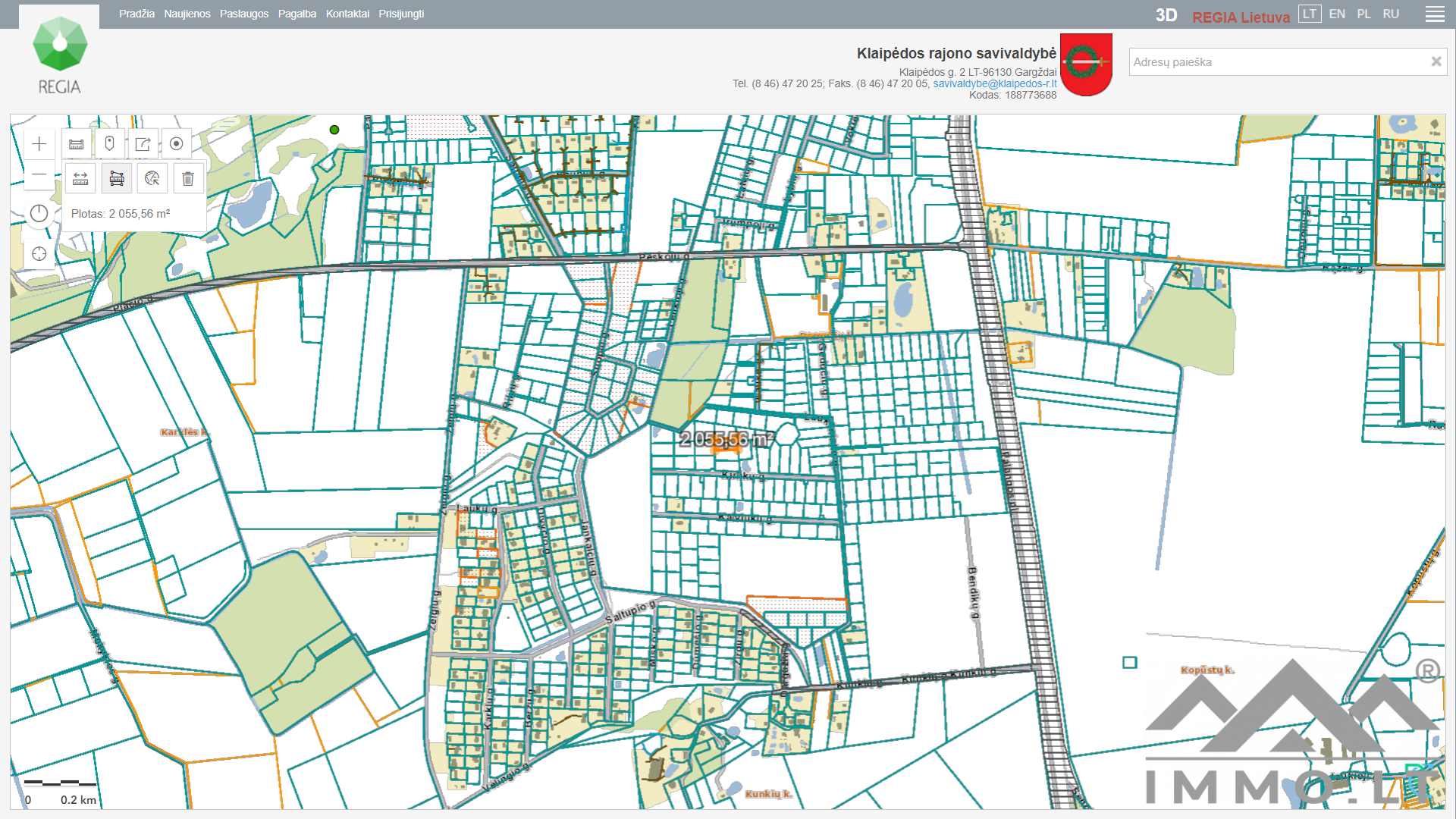Click the Kunkių k. village label
Image resolution: width=1456 pixels, height=819 pixels.
(768, 794)
